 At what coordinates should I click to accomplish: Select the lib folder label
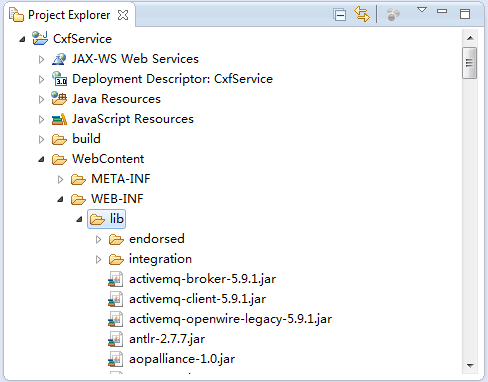tap(117, 219)
